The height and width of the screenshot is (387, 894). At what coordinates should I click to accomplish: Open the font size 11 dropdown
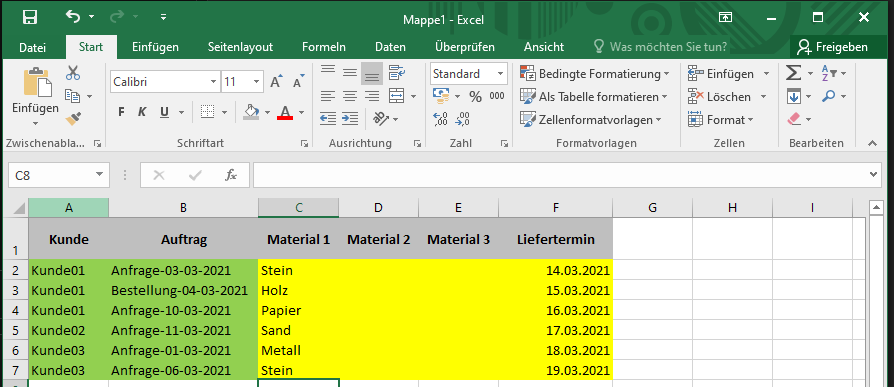point(257,82)
